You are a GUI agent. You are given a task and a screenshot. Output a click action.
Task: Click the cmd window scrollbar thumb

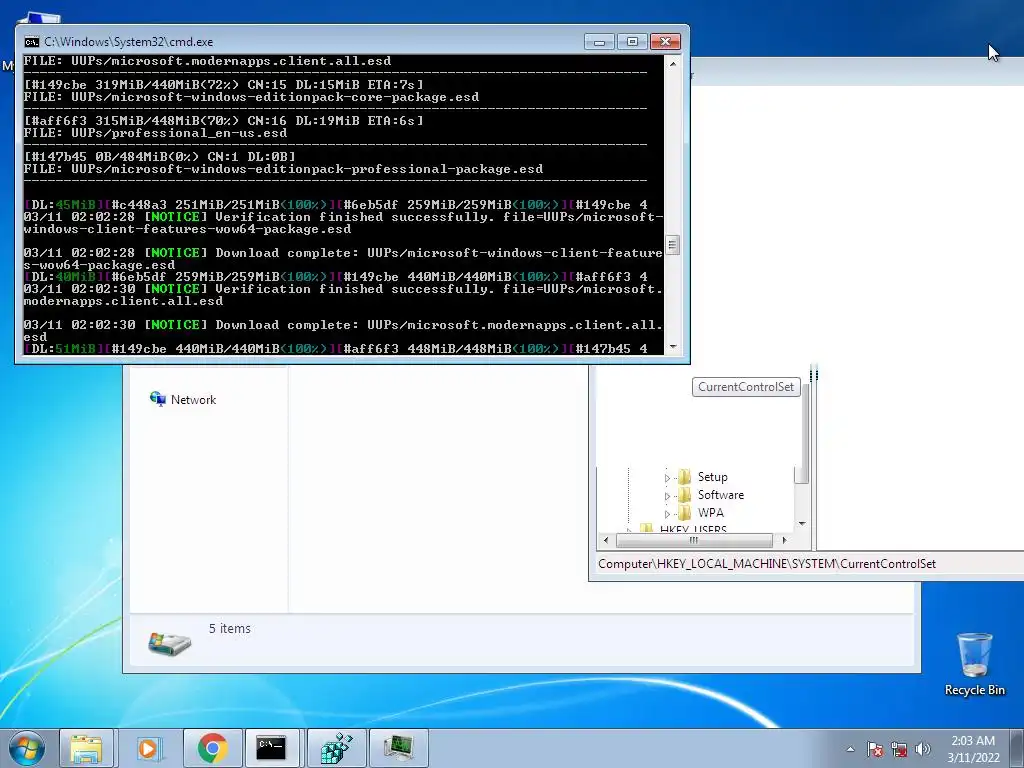[673, 245]
